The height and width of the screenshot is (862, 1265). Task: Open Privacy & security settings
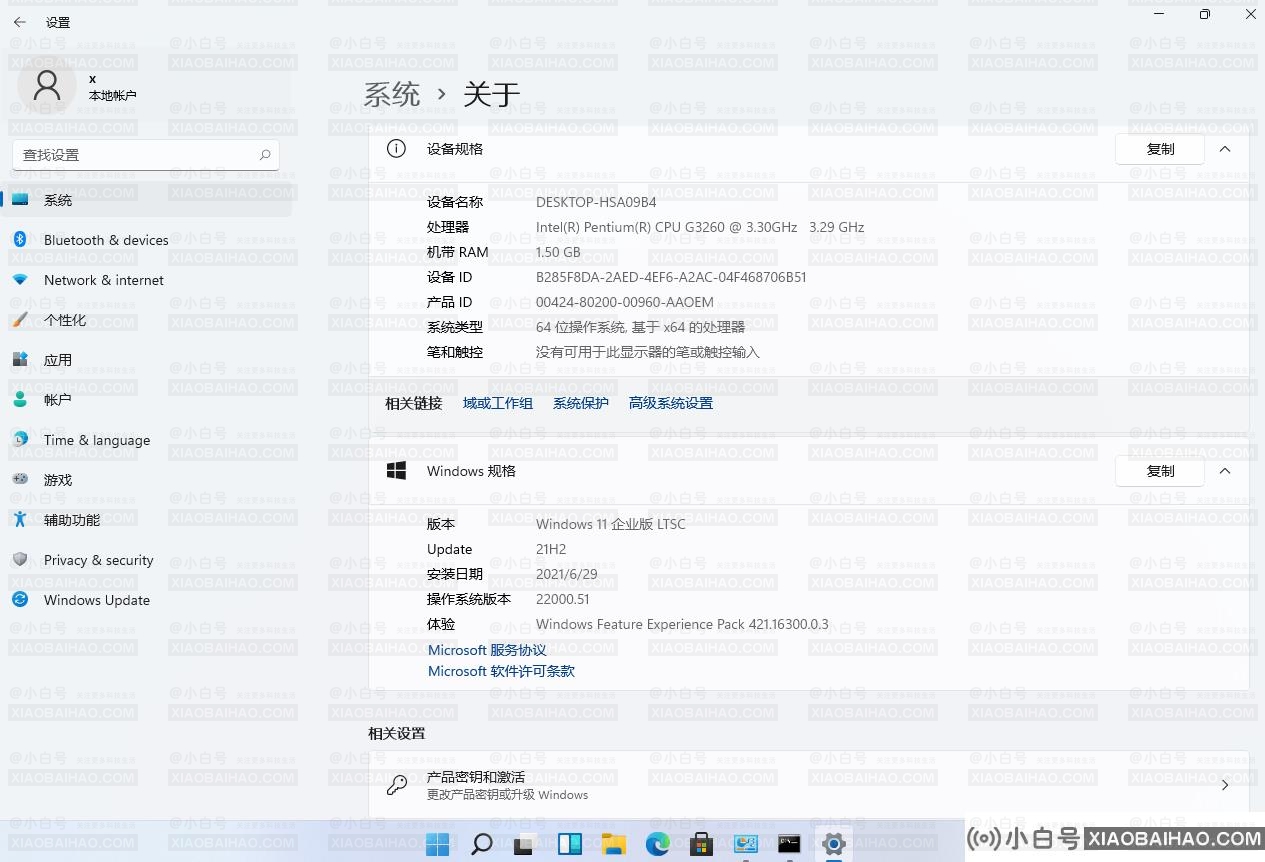pos(148,560)
